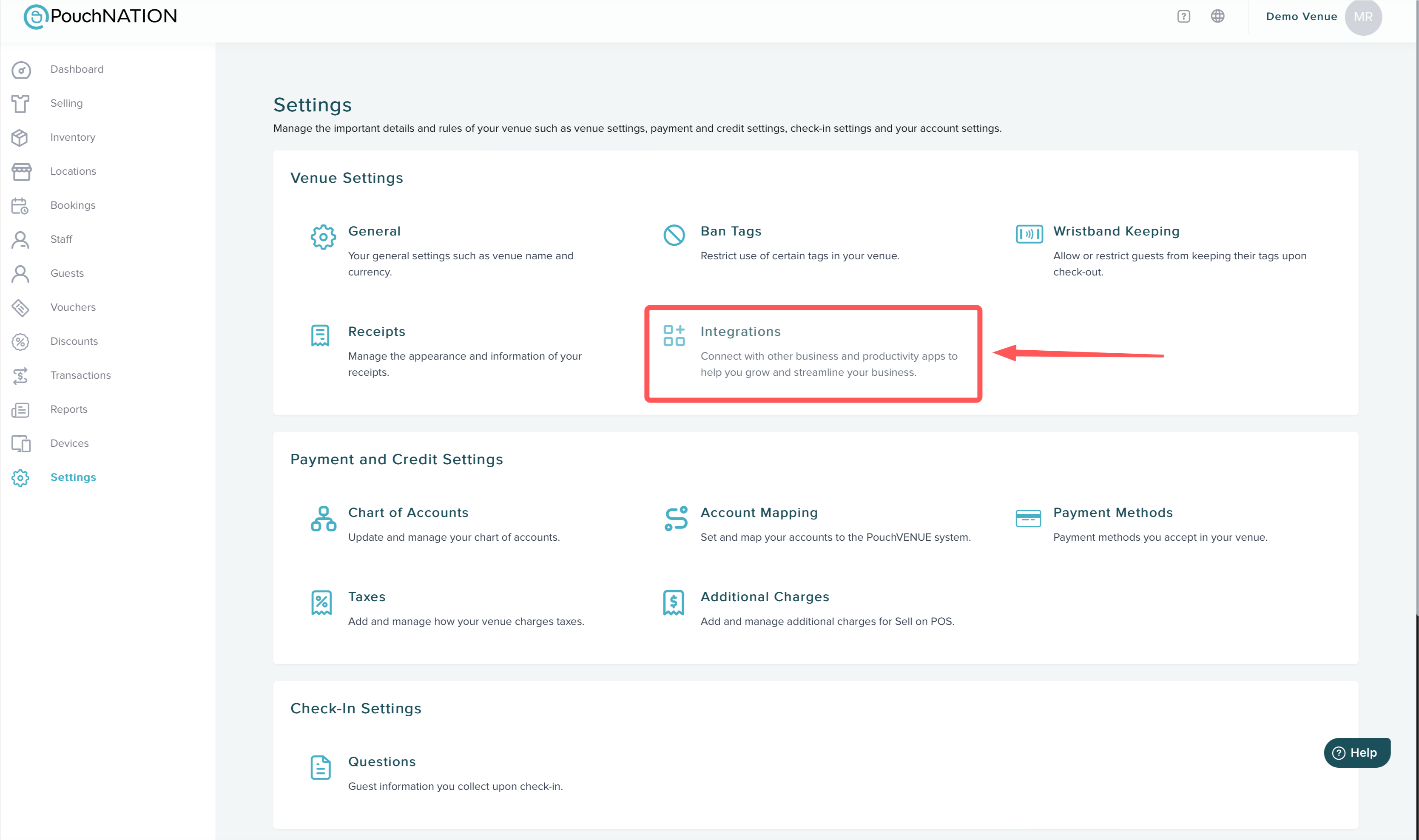
Task: Click the Transactions dollar arrows icon
Action: (21, 375)
